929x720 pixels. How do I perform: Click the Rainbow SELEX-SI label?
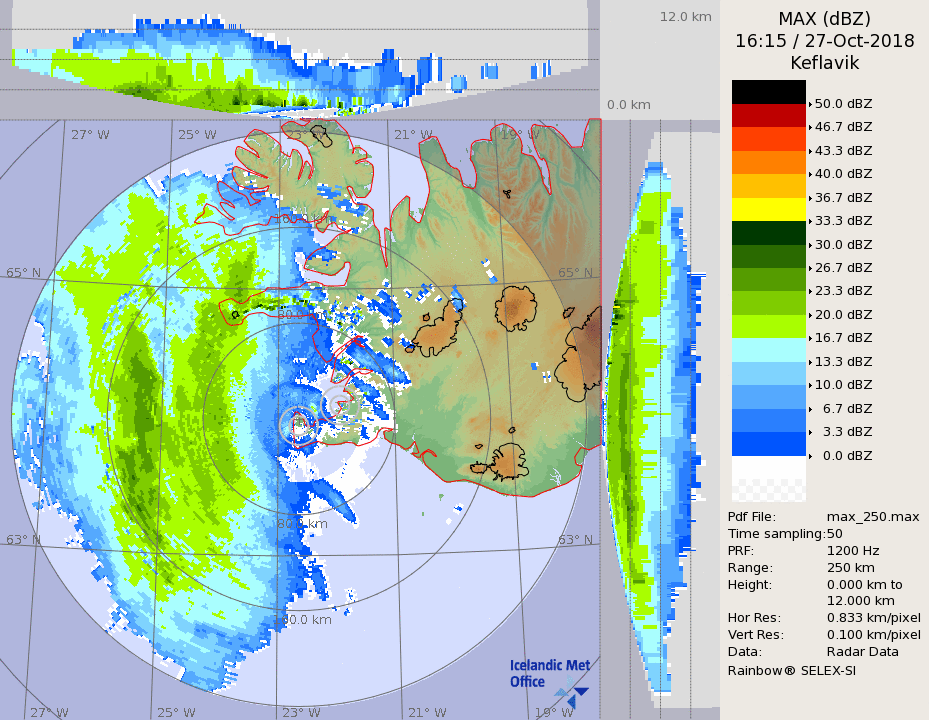(x=791, y=670)
